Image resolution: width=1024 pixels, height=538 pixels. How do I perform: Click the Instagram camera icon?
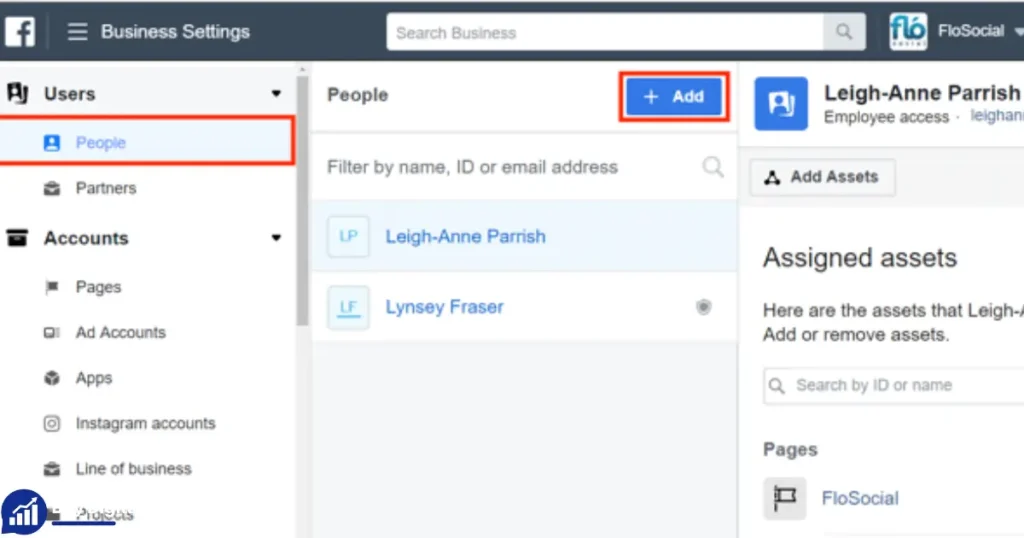click(x=52, y=424)
